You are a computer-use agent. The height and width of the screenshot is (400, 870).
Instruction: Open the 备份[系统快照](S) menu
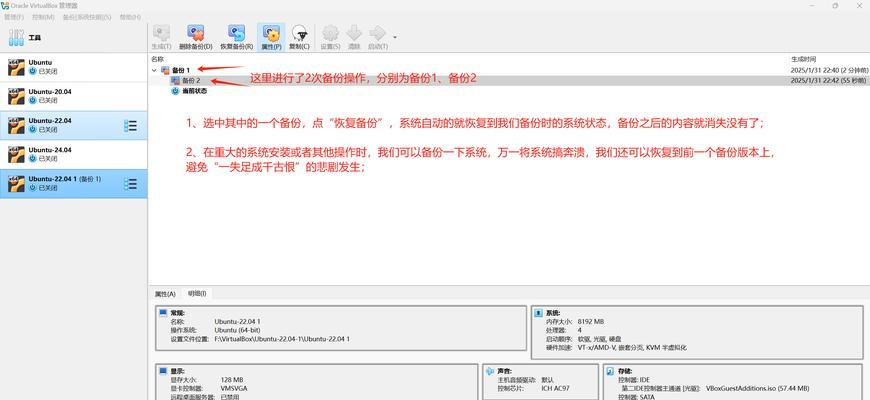coord(87,17)
